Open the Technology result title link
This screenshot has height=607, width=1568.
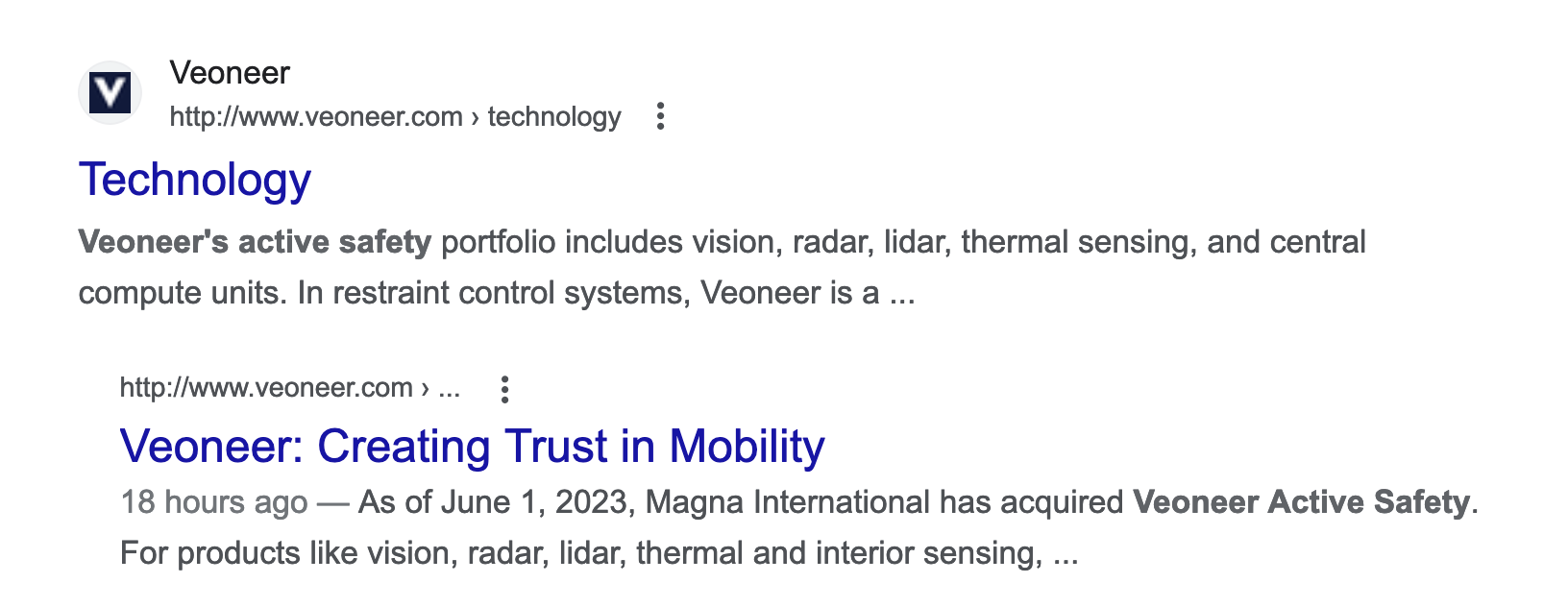[195, 180]
